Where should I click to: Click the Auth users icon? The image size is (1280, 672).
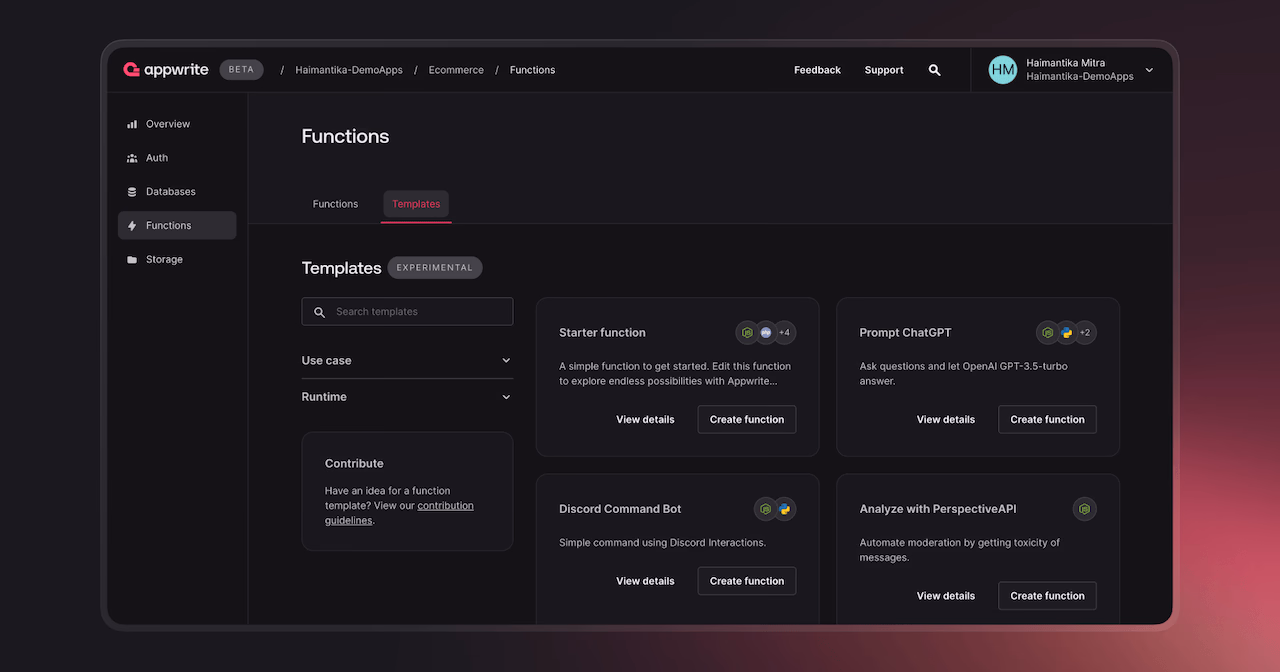[x=132, y=158]
